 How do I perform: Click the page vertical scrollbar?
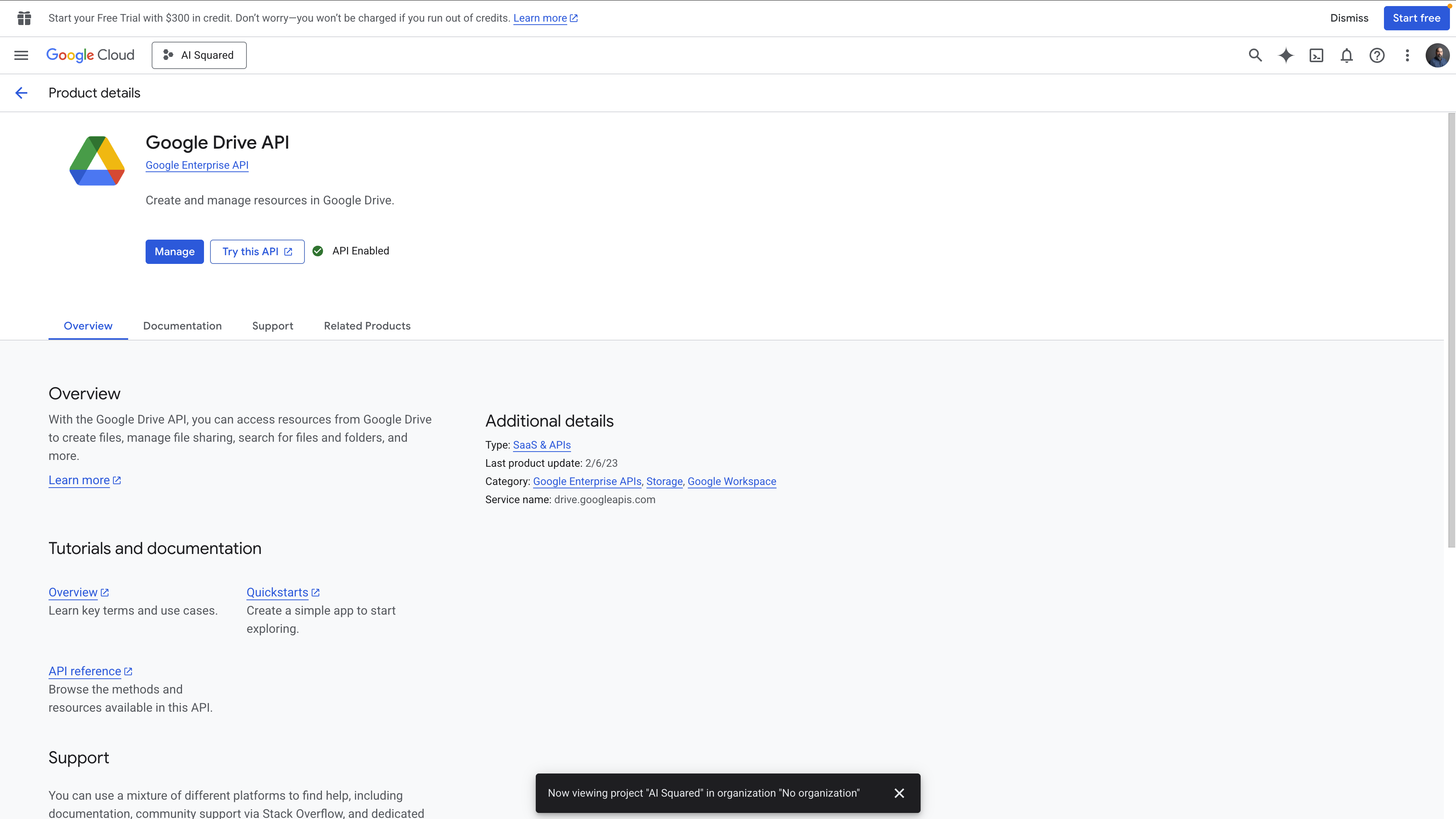pos(1451,331)
